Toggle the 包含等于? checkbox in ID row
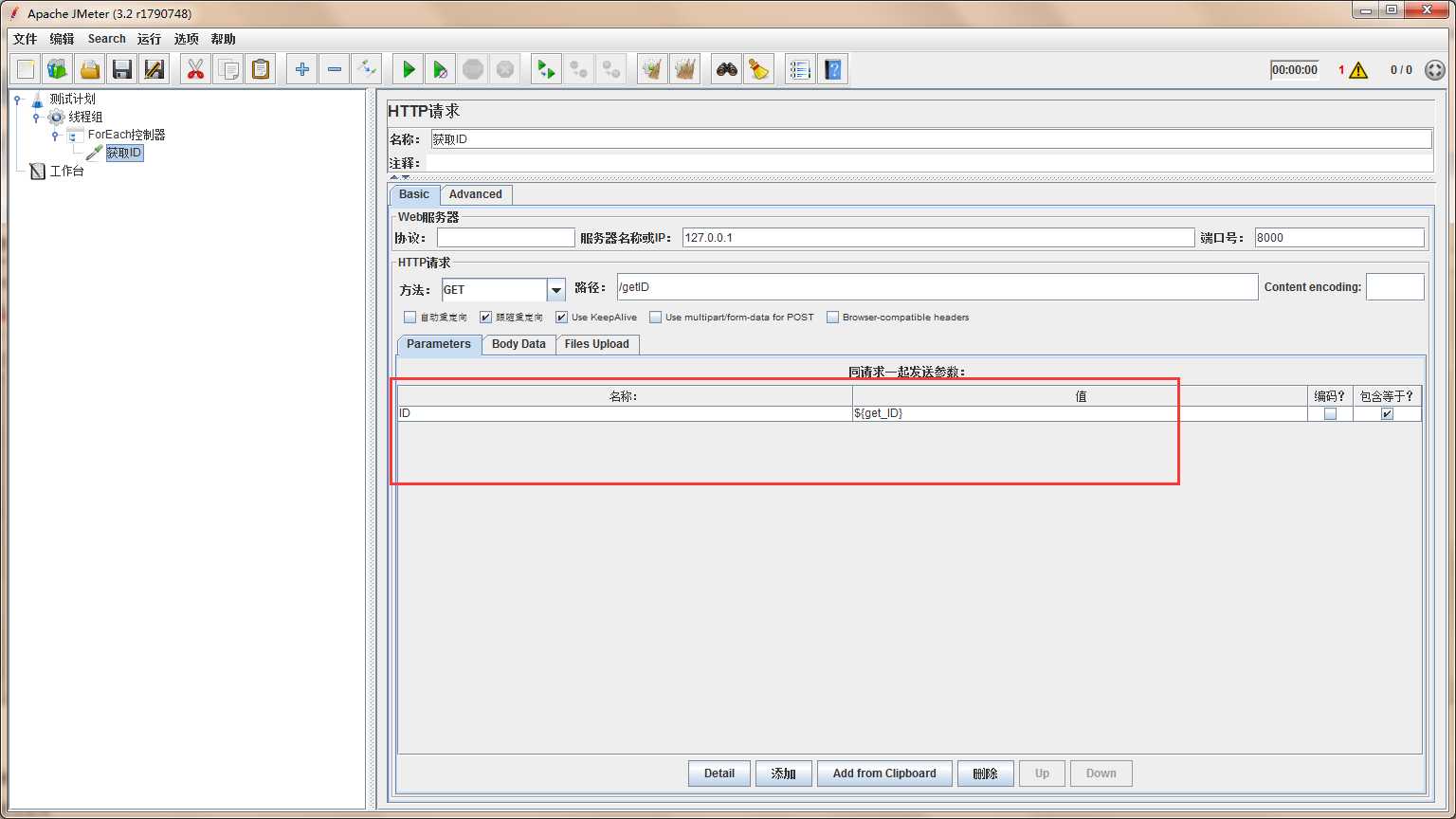Screen dimensions: 1456x819 (1387, 414)
